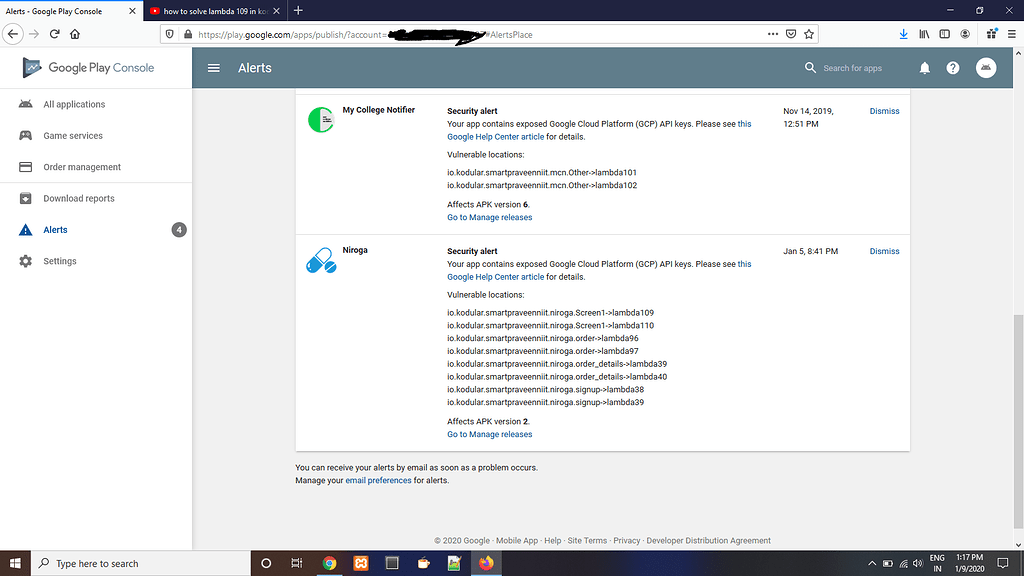Image resolution: width=1024 pixels, height=576 pixels.
Task: Open the Privacy footer link
Action: 626,541
